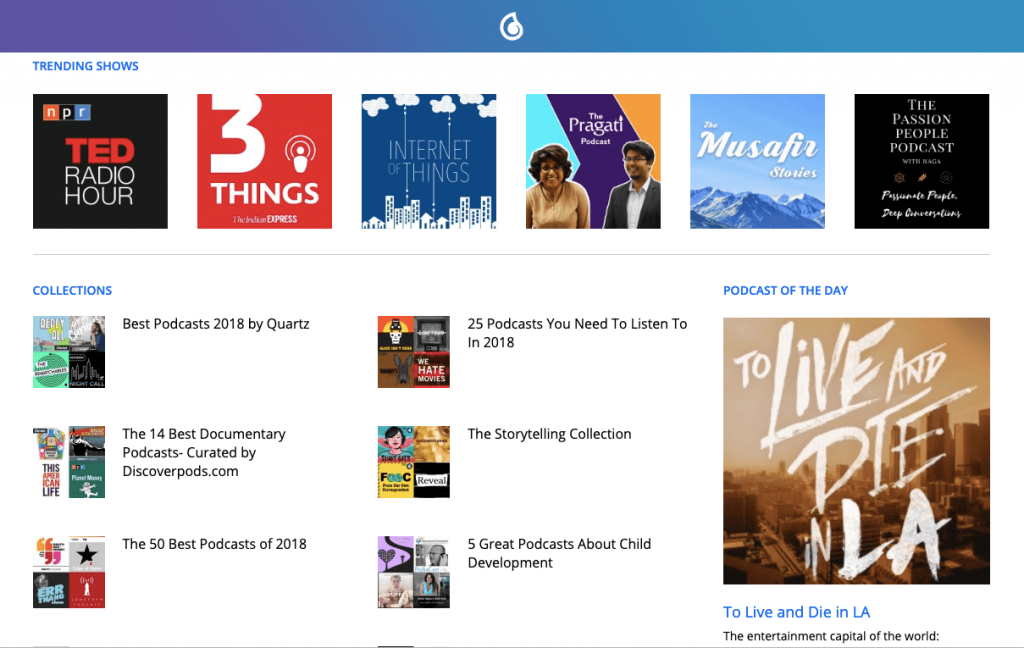
Task: Open 5 Great Podcasts About Child Development
Action: (559, 553)
